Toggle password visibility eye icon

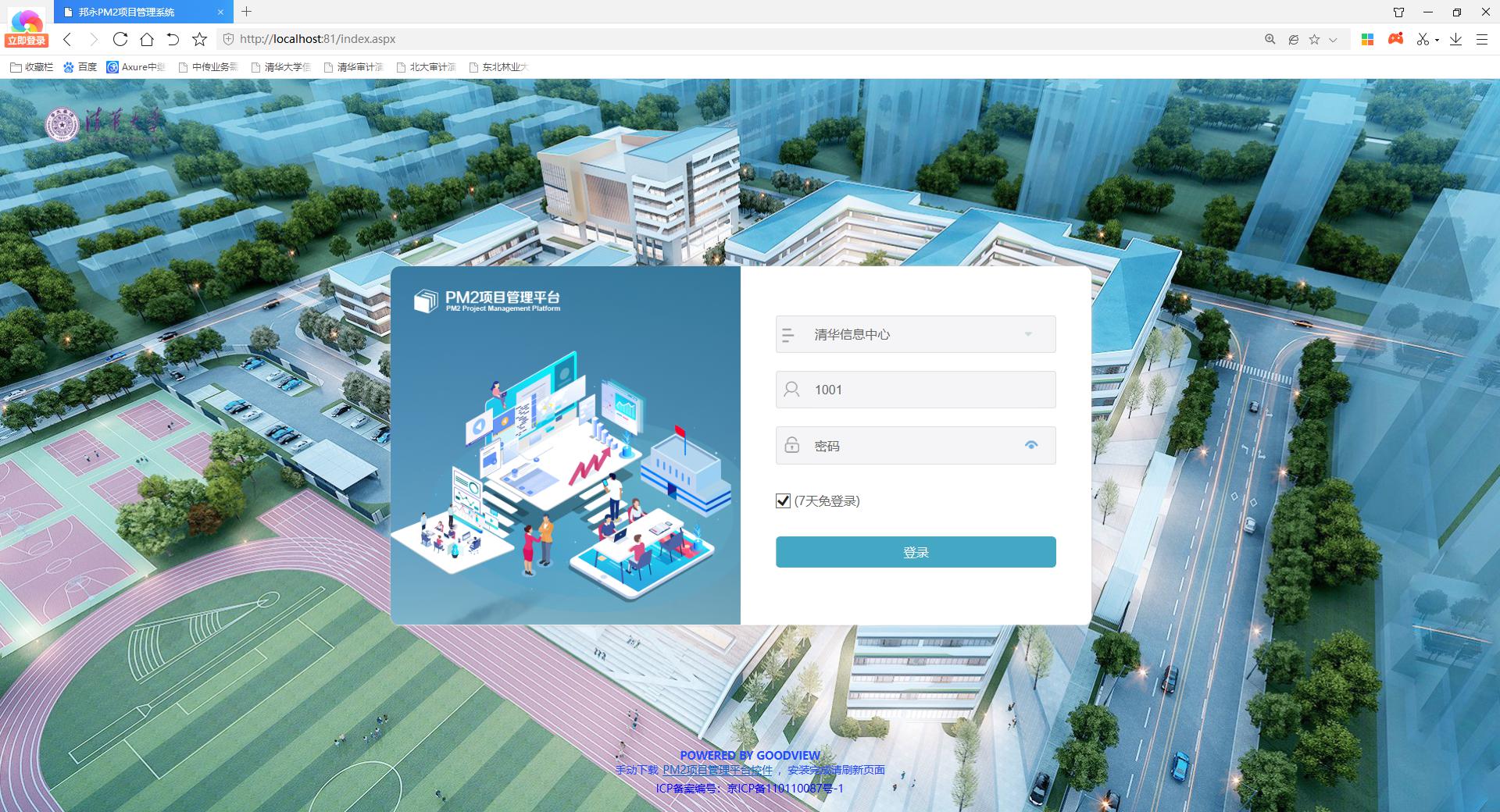click(x=1031, y=445)
